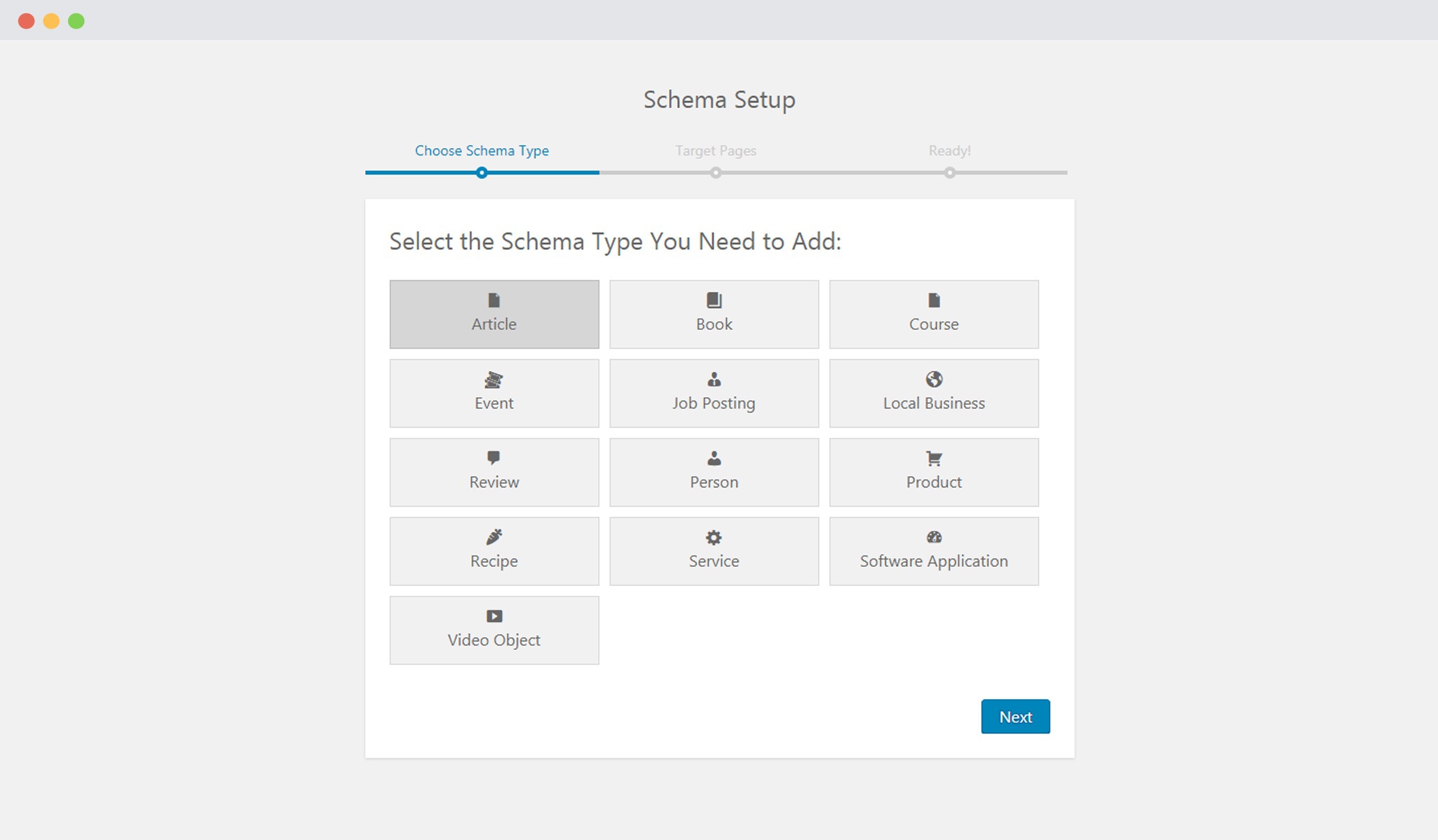The image size is (1438, 840).
Task: Jump to the Ready! step label
Action: (x=949, y=151)
